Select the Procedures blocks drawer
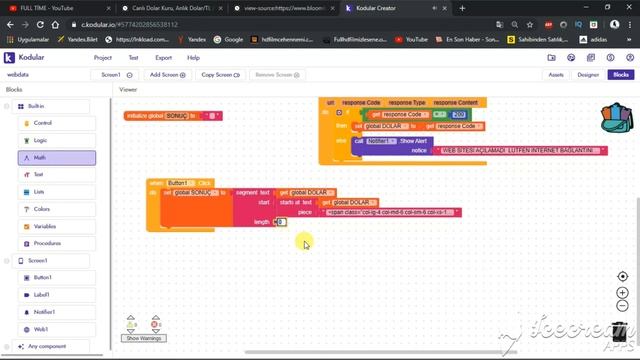The width and height of the screenshot is (640, 360). (x=57, y=243)
